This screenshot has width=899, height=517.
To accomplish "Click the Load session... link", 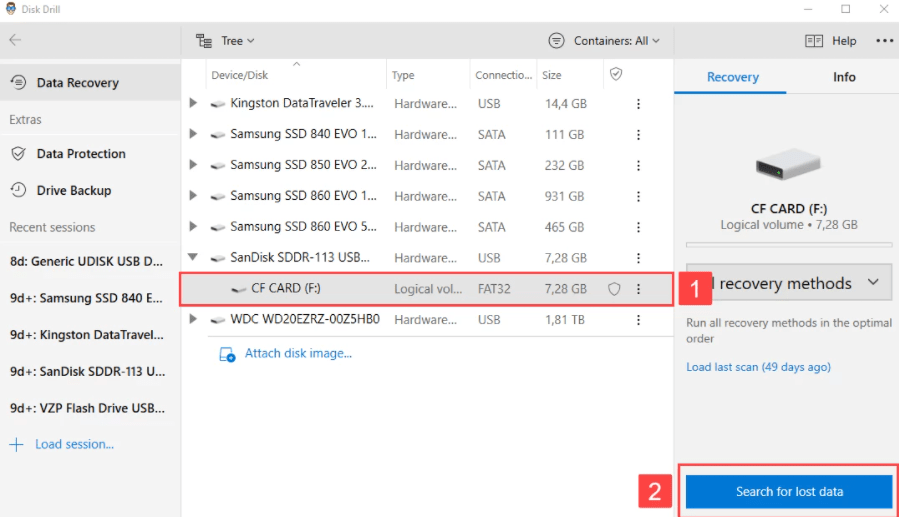I will tap(75, 444).
